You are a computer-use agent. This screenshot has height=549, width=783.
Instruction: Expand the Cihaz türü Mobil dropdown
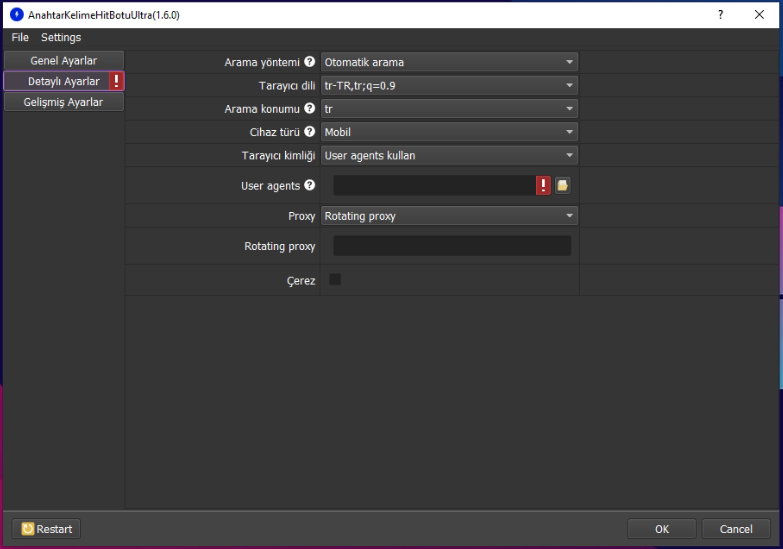(449, 132)
